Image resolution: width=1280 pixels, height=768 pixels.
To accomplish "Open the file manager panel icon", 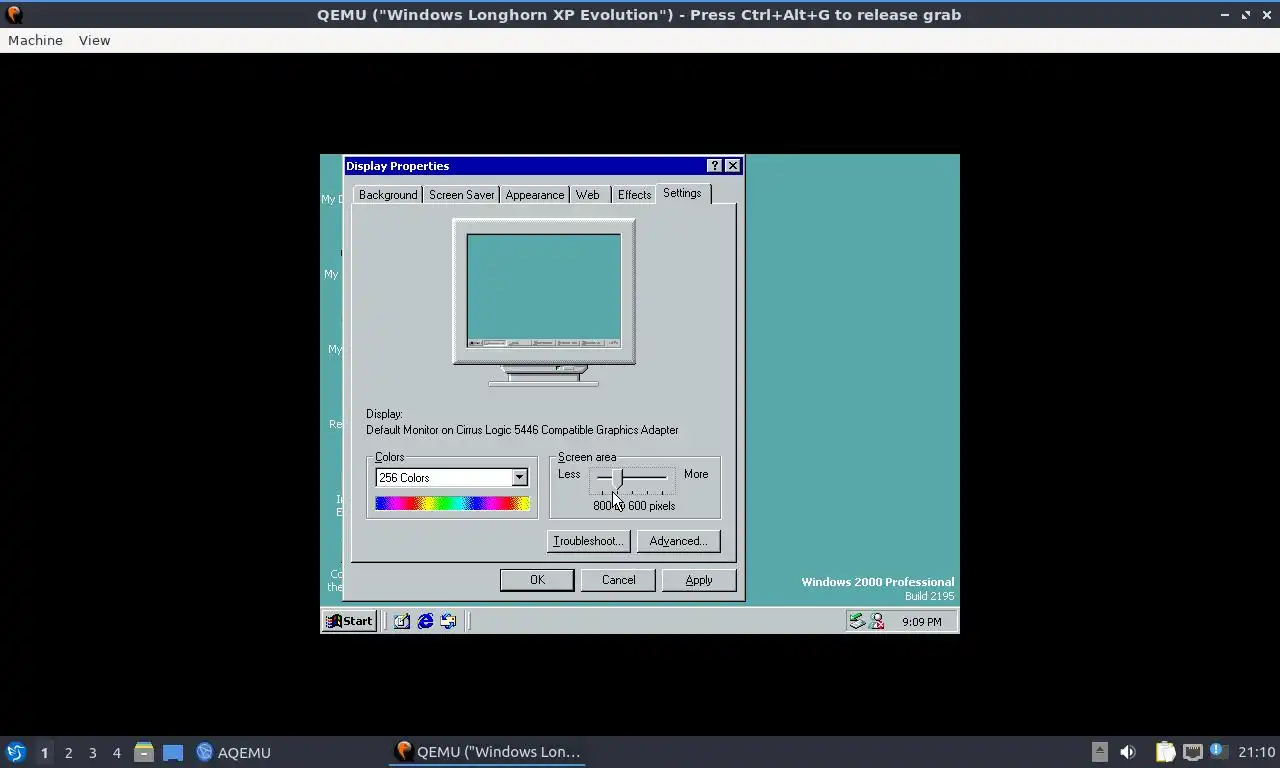I will coord(144,752).
